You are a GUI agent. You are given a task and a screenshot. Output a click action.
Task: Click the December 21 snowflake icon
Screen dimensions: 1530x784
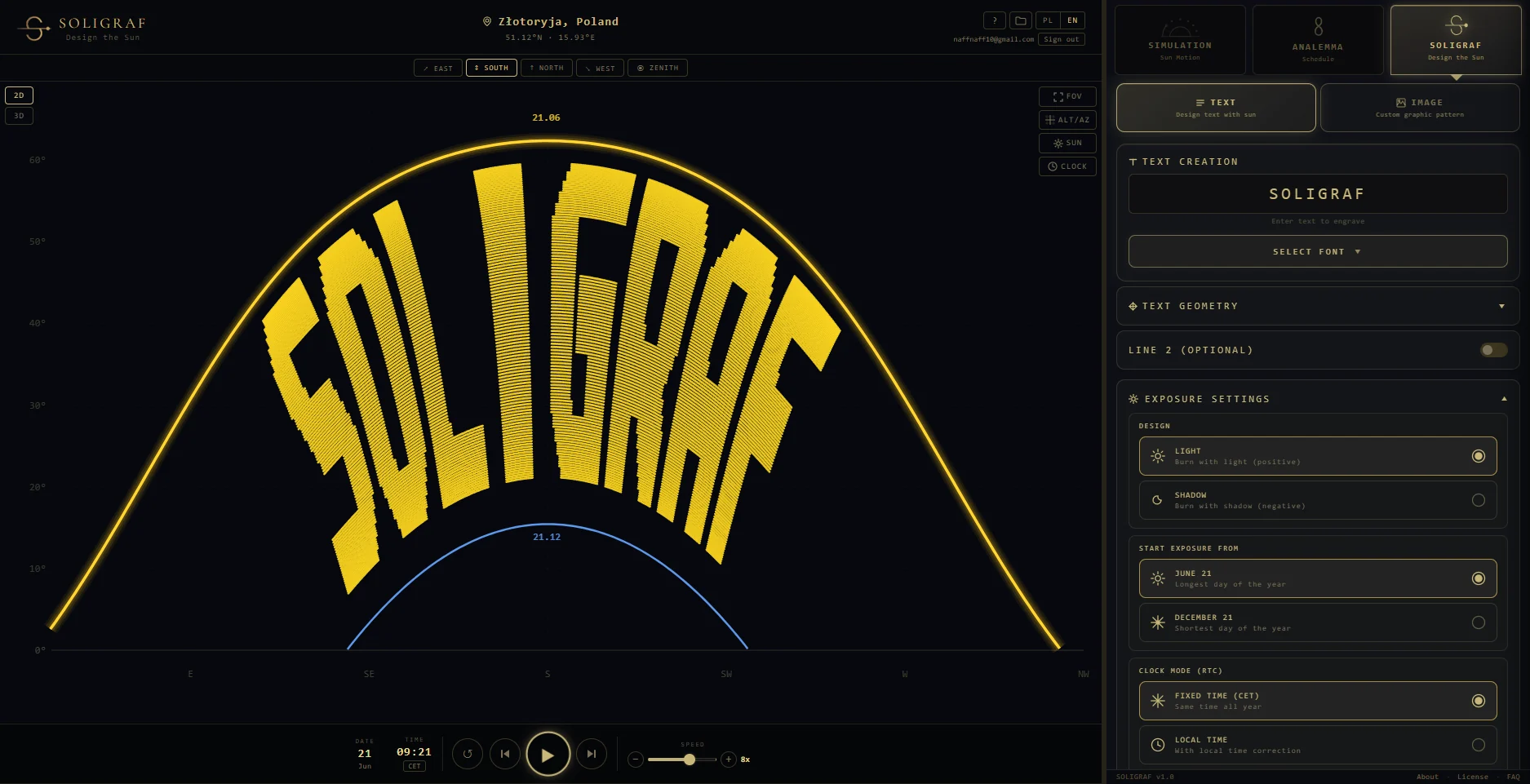pos(1158,622)
